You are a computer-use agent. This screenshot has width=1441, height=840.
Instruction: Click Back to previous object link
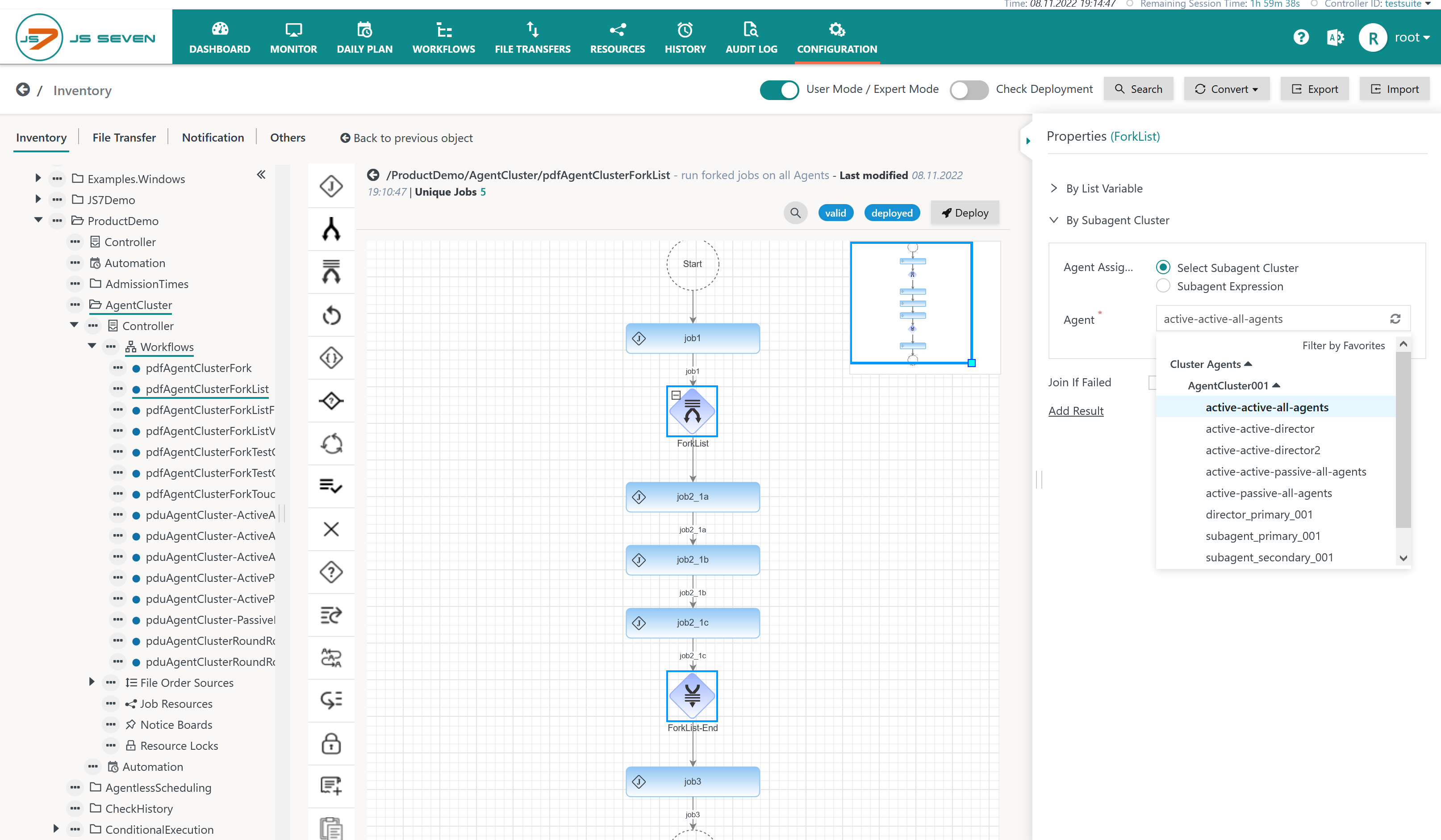(x=406, y=138)
